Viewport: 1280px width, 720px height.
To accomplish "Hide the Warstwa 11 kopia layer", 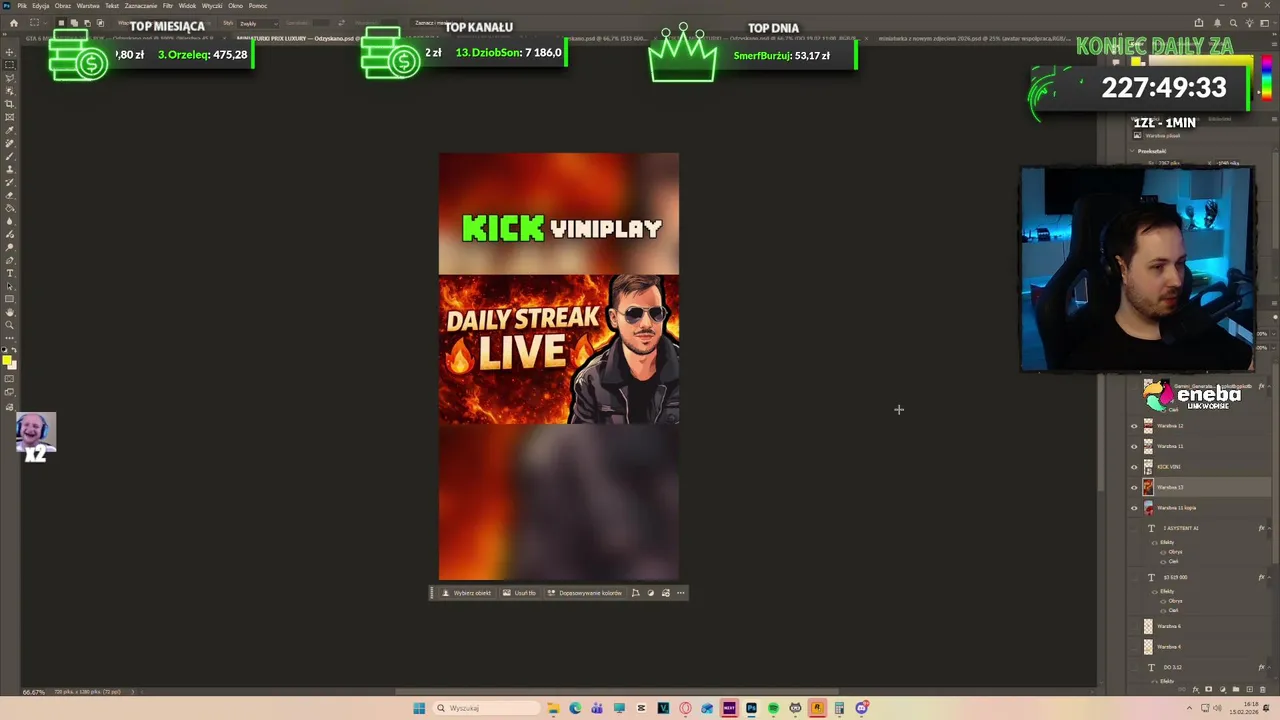I will [x=1134, y=508].
